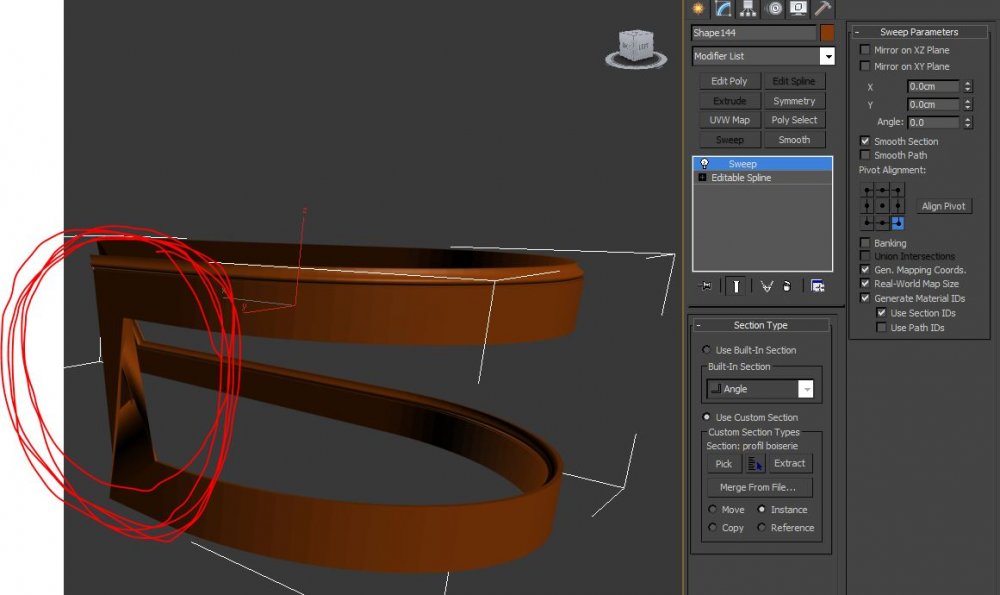Enable the Banking checkbox
The image size is (1000, 595).
tap(866, 243)
